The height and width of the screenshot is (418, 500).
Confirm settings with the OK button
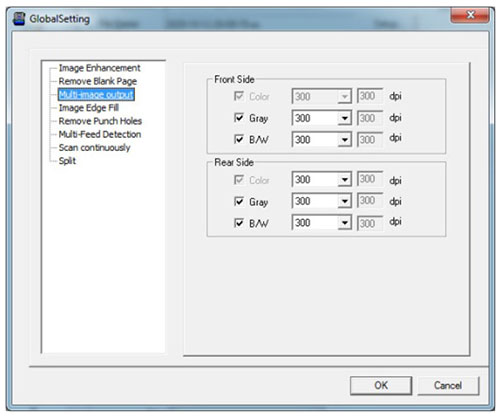[x=381, y=386]
